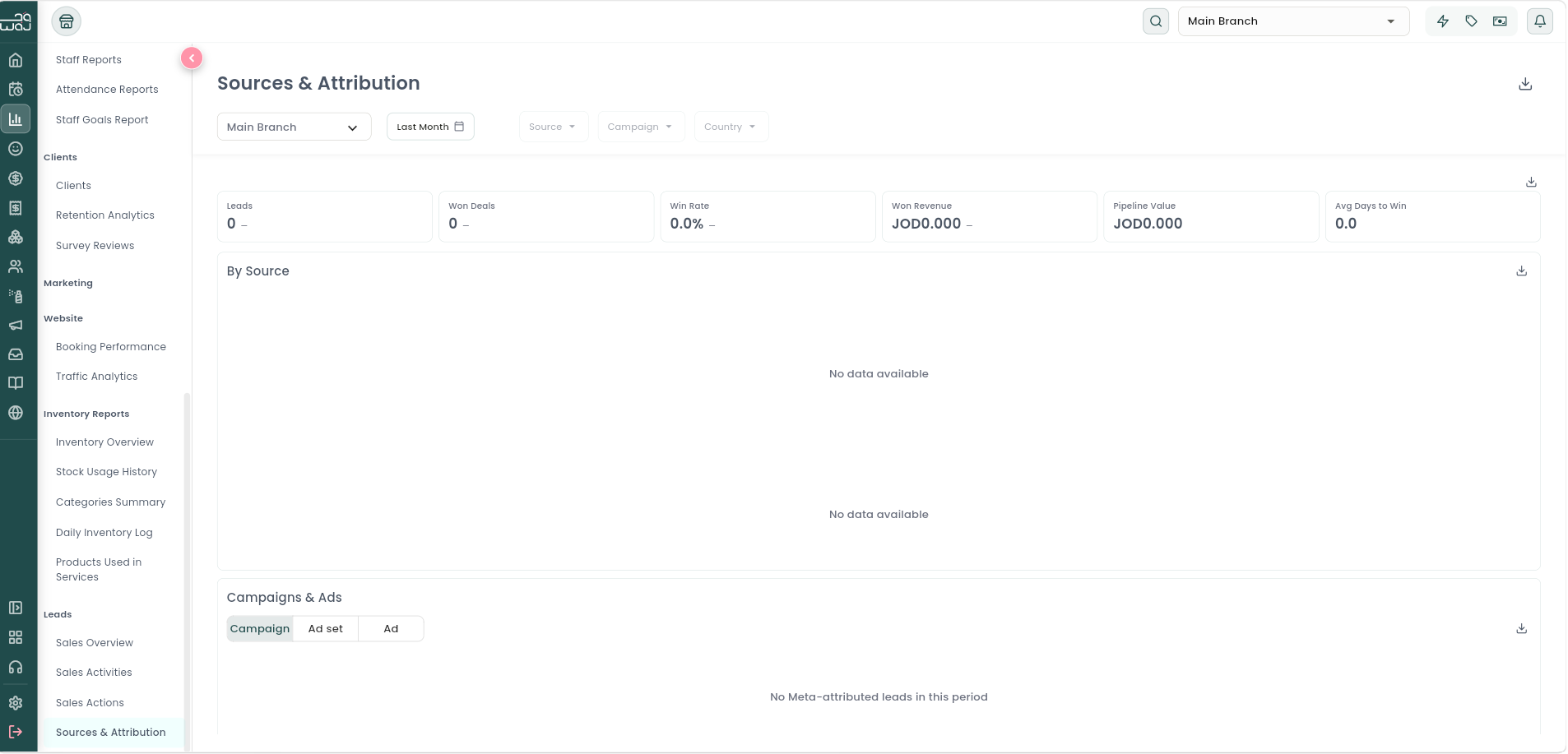Open the Clients report link

73,186
